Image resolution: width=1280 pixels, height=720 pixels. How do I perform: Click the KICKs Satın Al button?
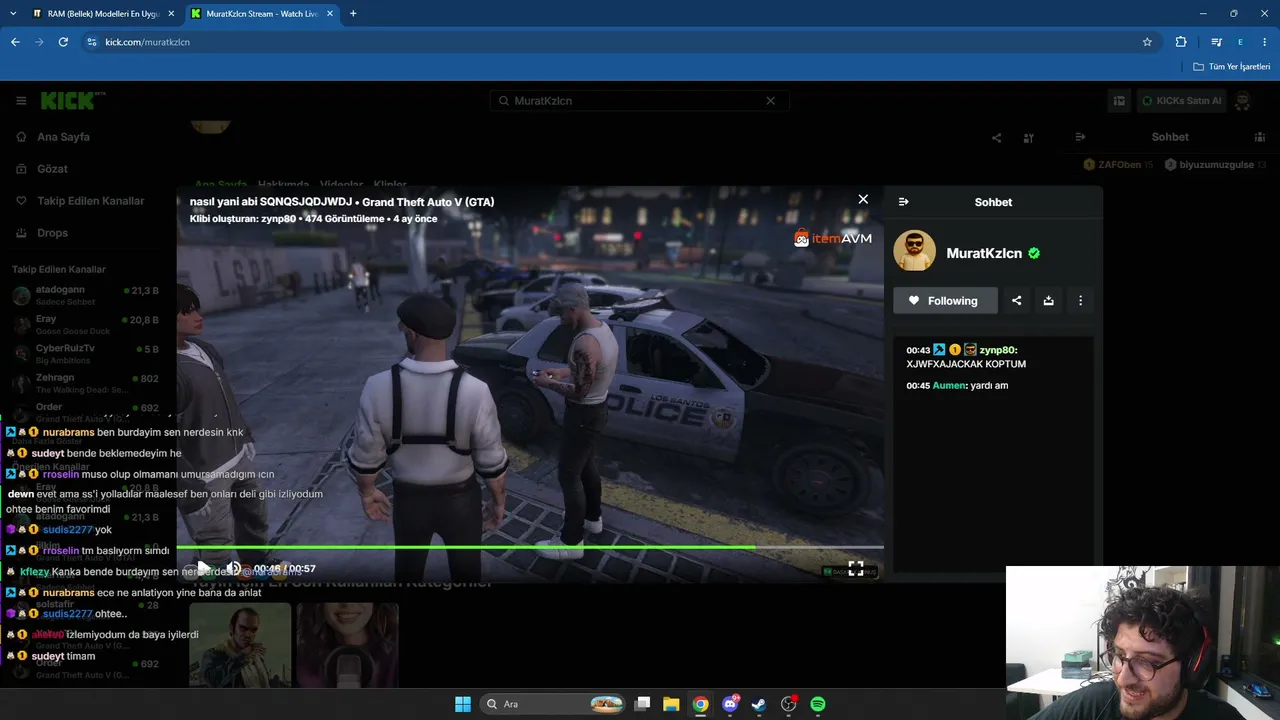1182,101
